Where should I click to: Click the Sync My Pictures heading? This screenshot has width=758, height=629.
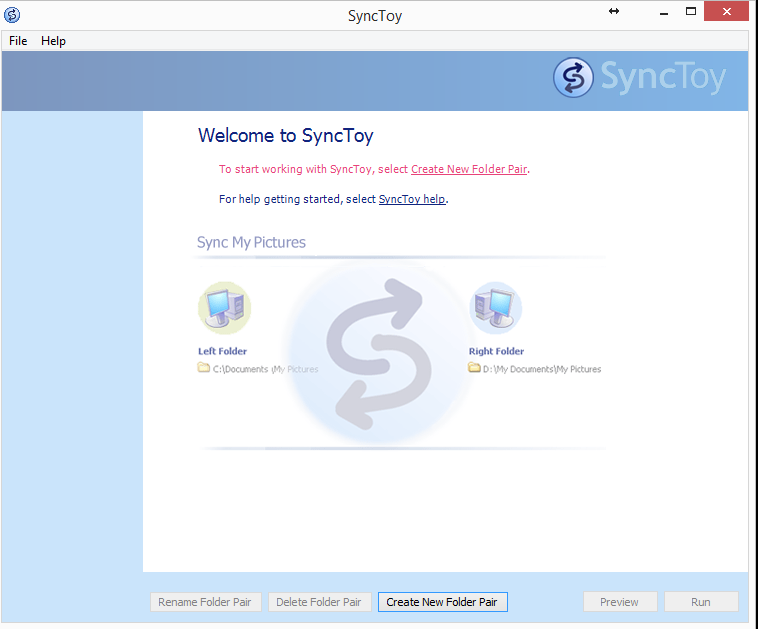251,242
